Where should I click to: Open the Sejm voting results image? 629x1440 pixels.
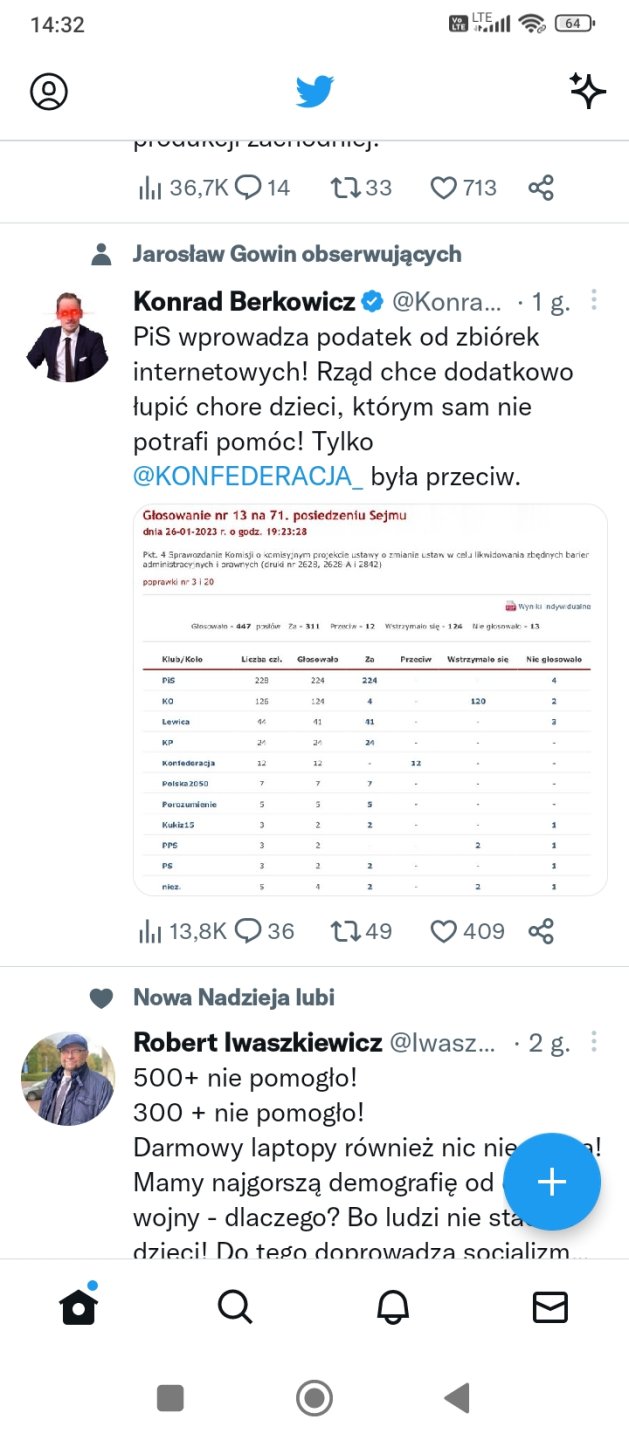point(370,699)
